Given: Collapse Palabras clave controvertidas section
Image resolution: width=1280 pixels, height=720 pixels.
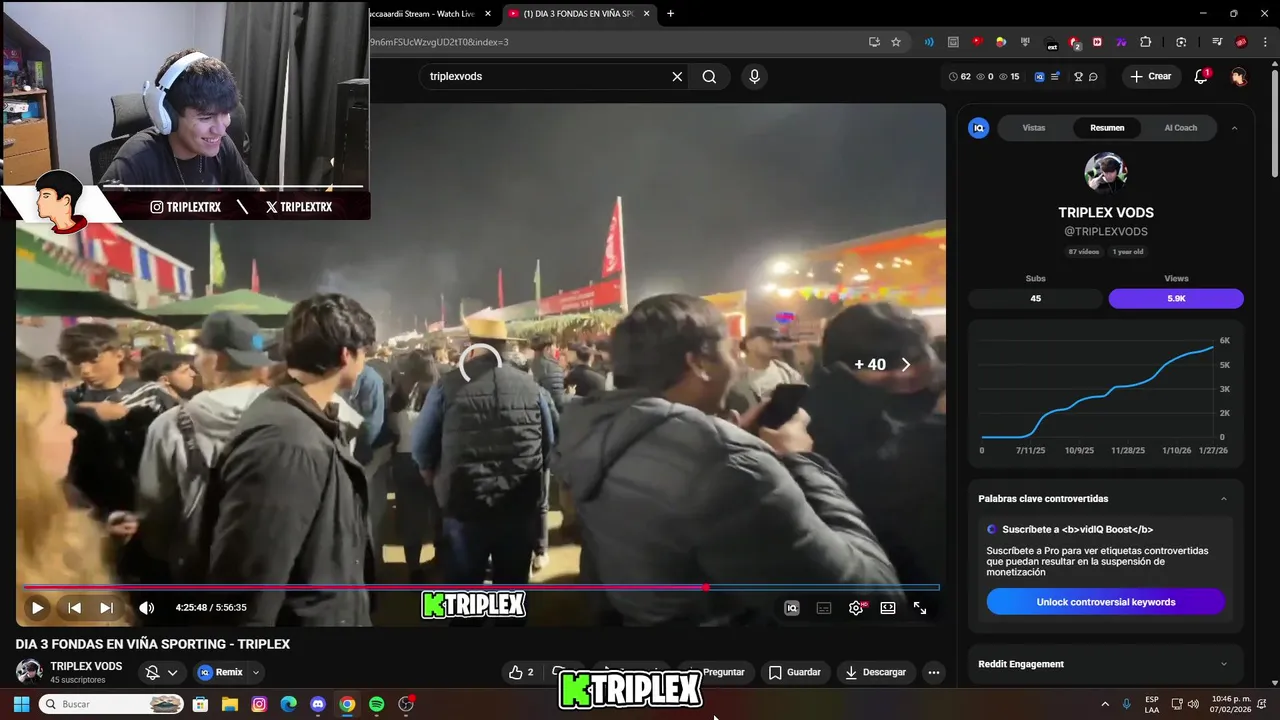Looking at the screenshot, I should [x=1224, y=499].
